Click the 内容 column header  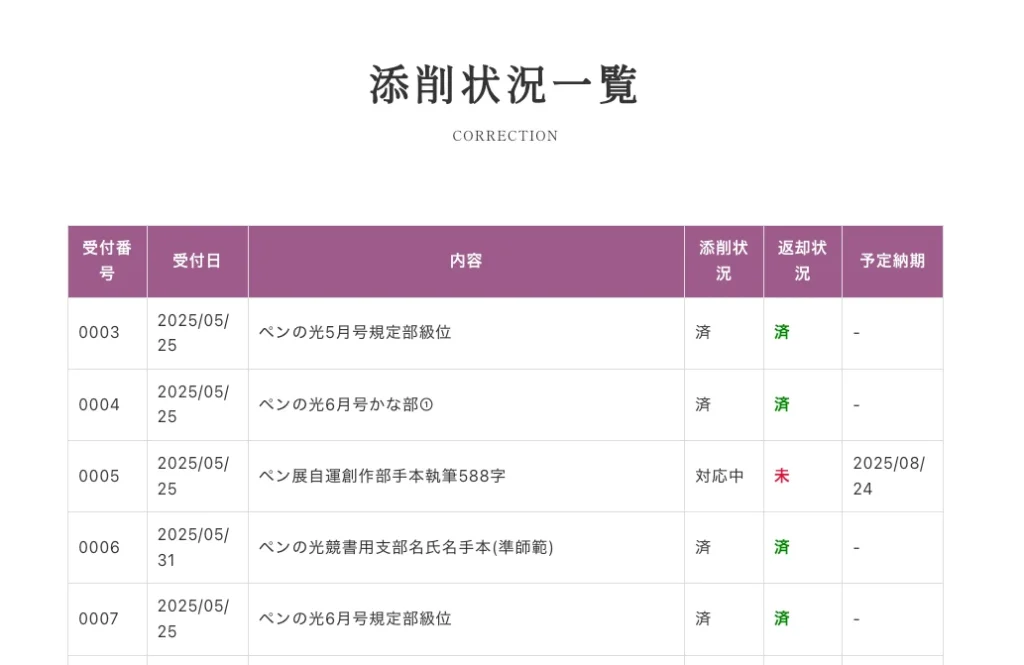pyautogui.click(x=466, y=261)
